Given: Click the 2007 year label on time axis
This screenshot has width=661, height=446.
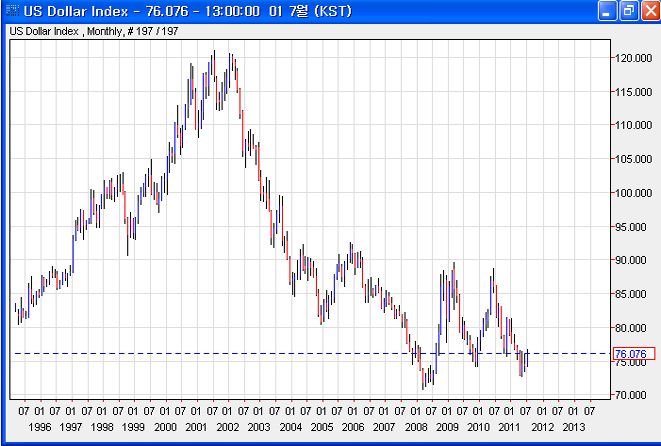Looking at the screenshot, I should (x=384, y=427).
